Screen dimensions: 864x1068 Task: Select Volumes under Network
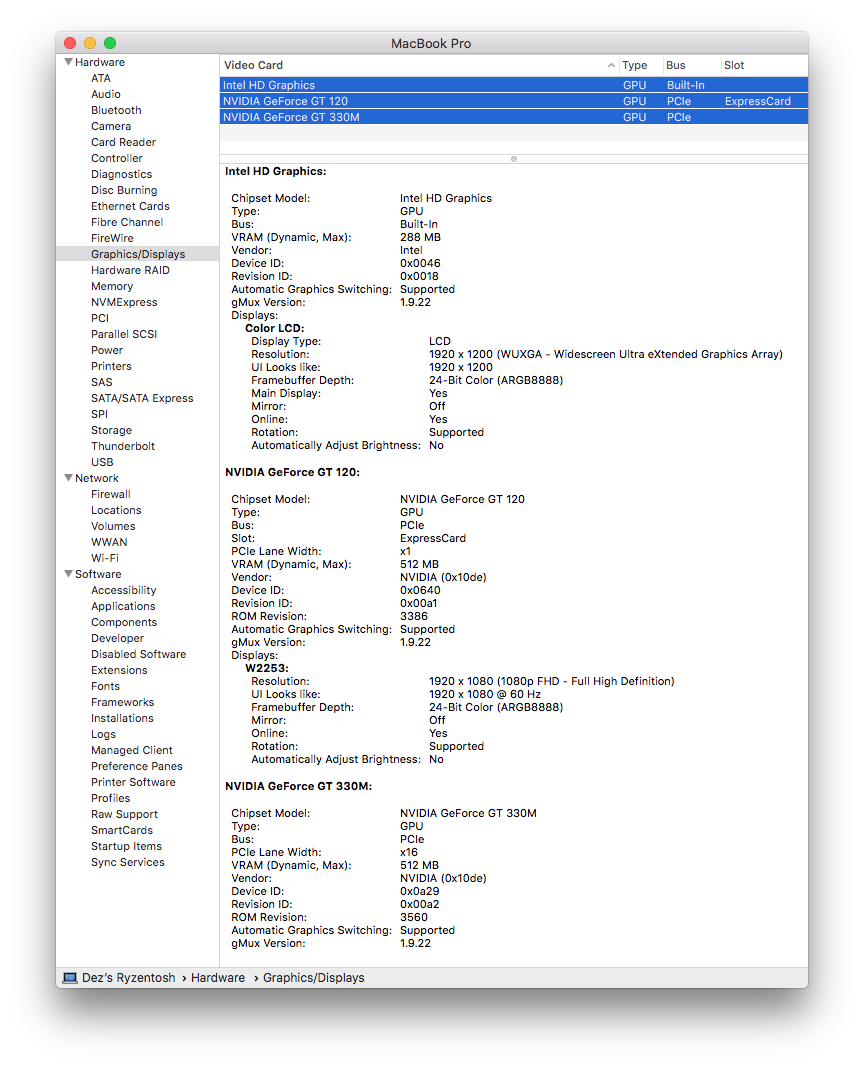pyautogui.click(x=113, y=527)
